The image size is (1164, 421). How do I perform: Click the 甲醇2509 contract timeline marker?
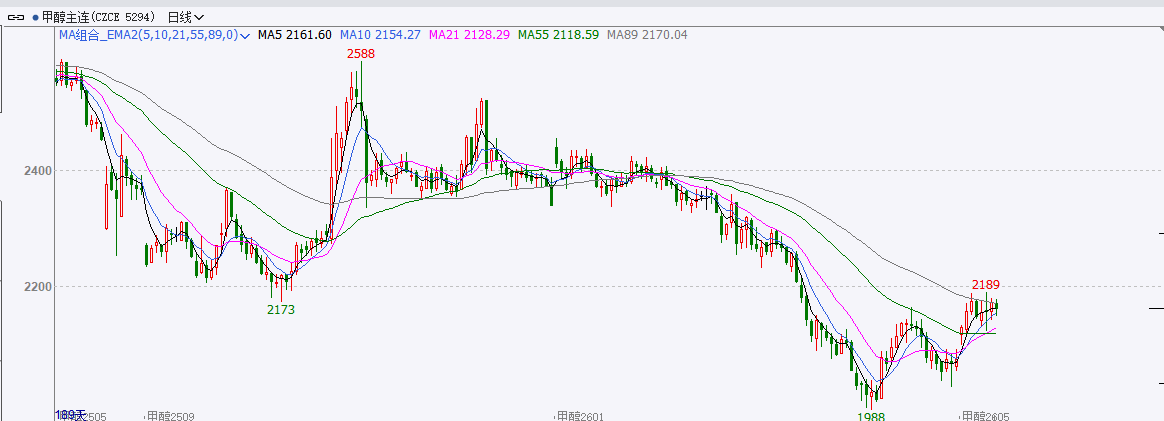tap(170, 415)
